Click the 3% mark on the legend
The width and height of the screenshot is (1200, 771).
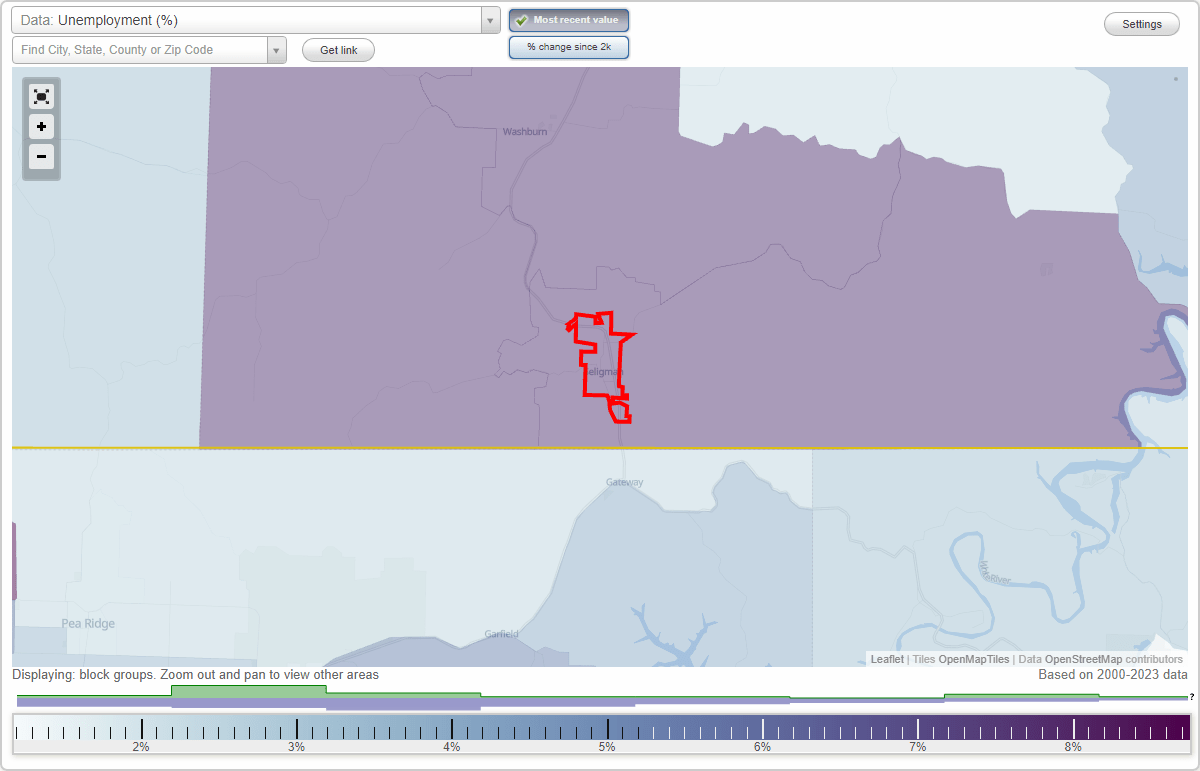[296, 747]
